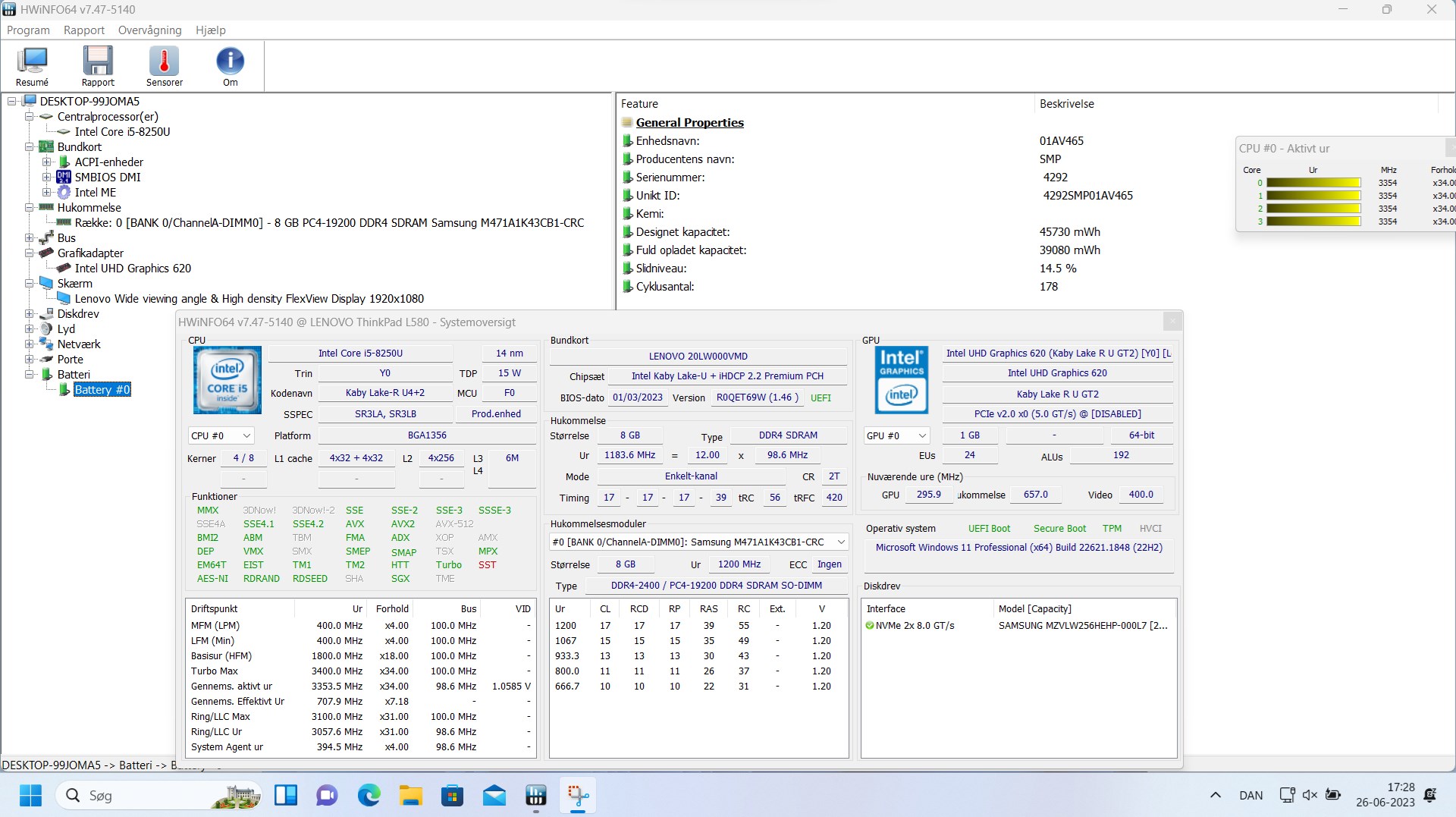Open Microsoft Edge from the taskbar
1456x817 pixels.
[369, 795]
